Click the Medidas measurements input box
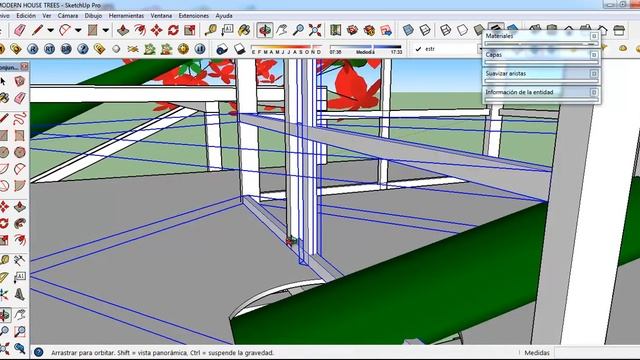640x360 pixels. (x=596, y=353)
